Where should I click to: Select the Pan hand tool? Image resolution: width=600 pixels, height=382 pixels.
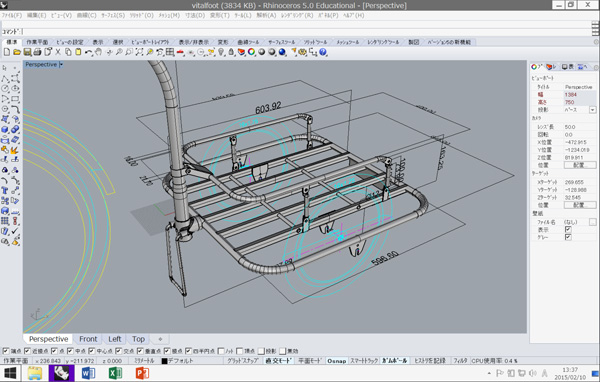coord(99,52)
